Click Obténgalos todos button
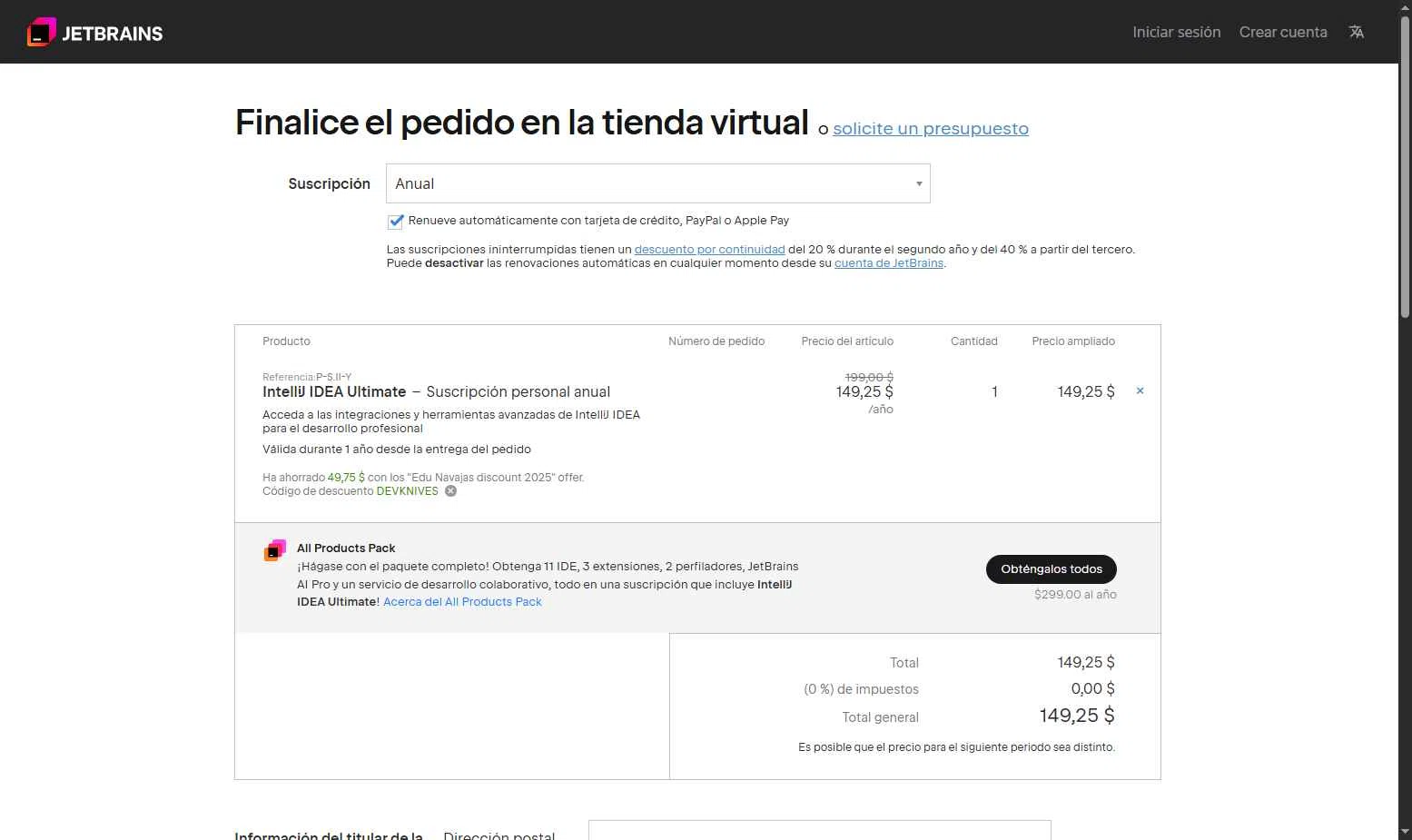 [1052, 569]
